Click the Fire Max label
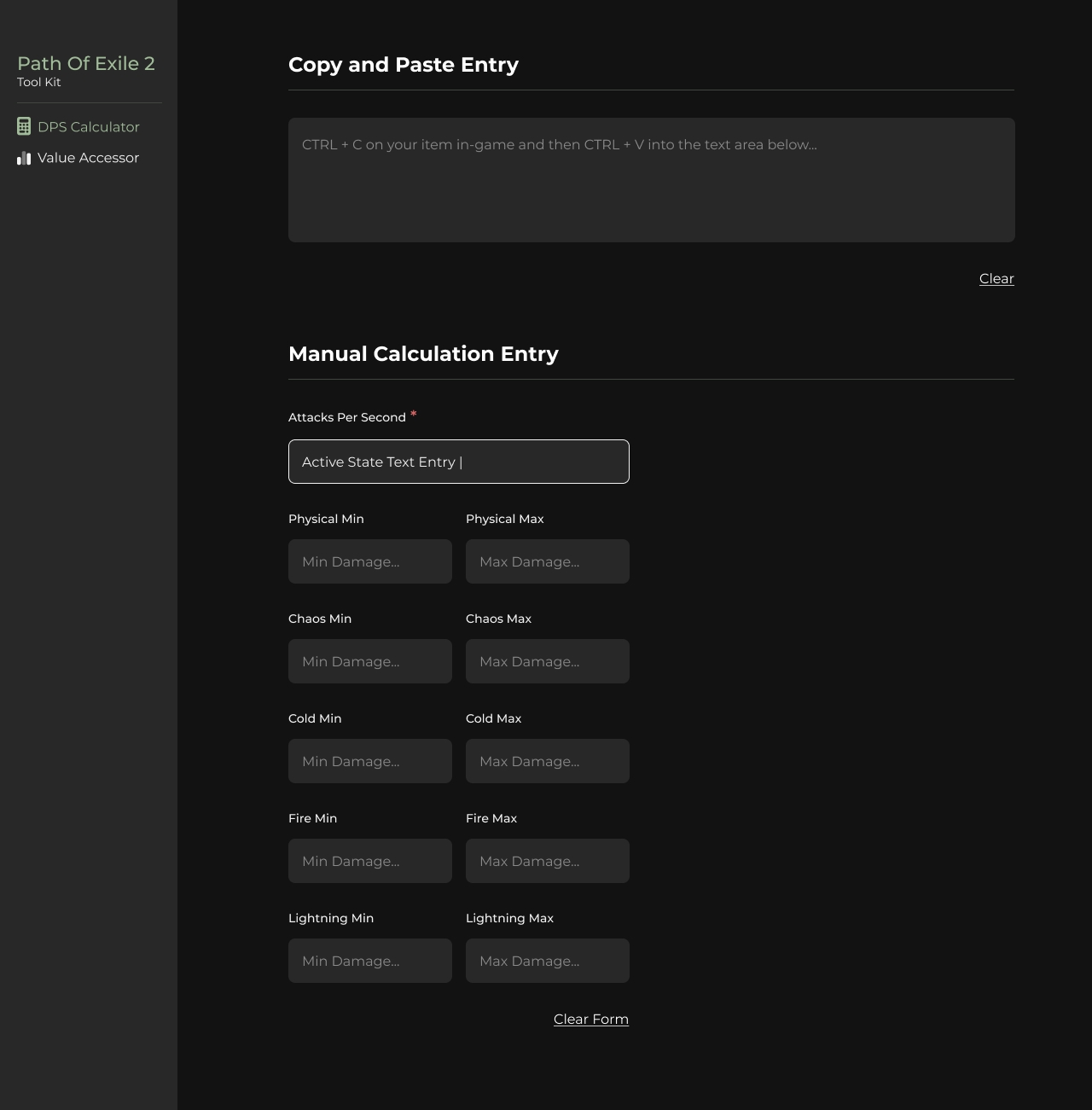Screen dimensions: 1092x1110 [x=491, y=818]
